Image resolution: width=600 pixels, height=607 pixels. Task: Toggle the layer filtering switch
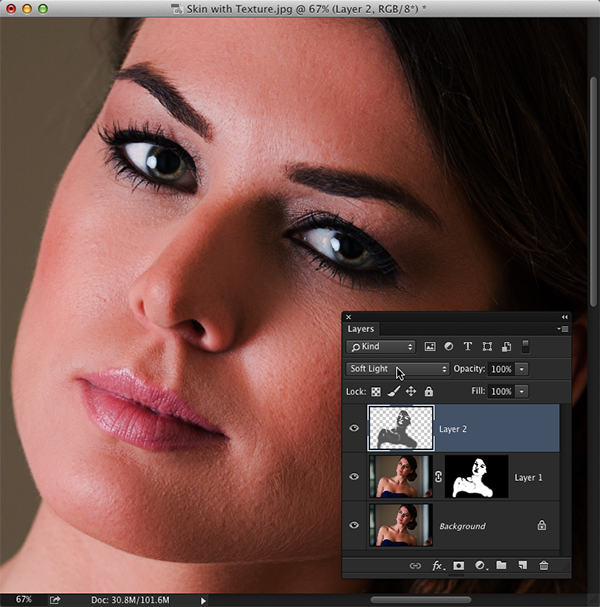pyautogui.click(x=527, y=347)
